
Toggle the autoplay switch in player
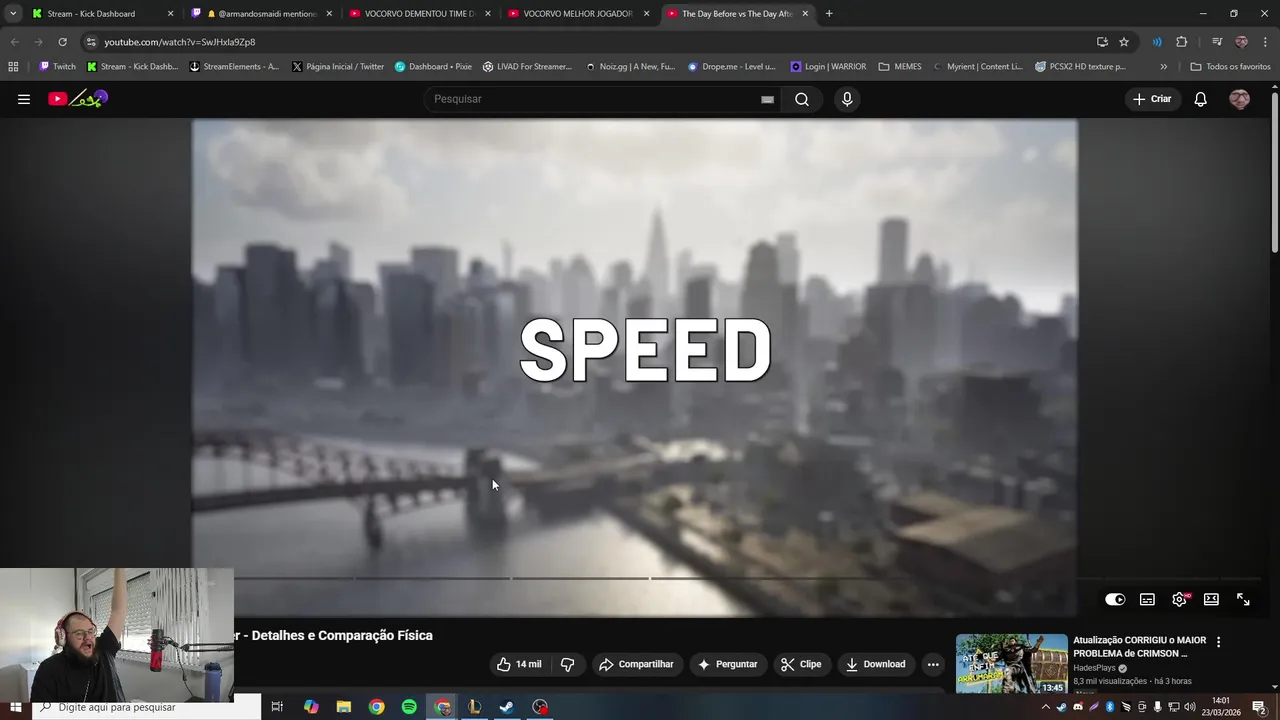(1115, 599)
